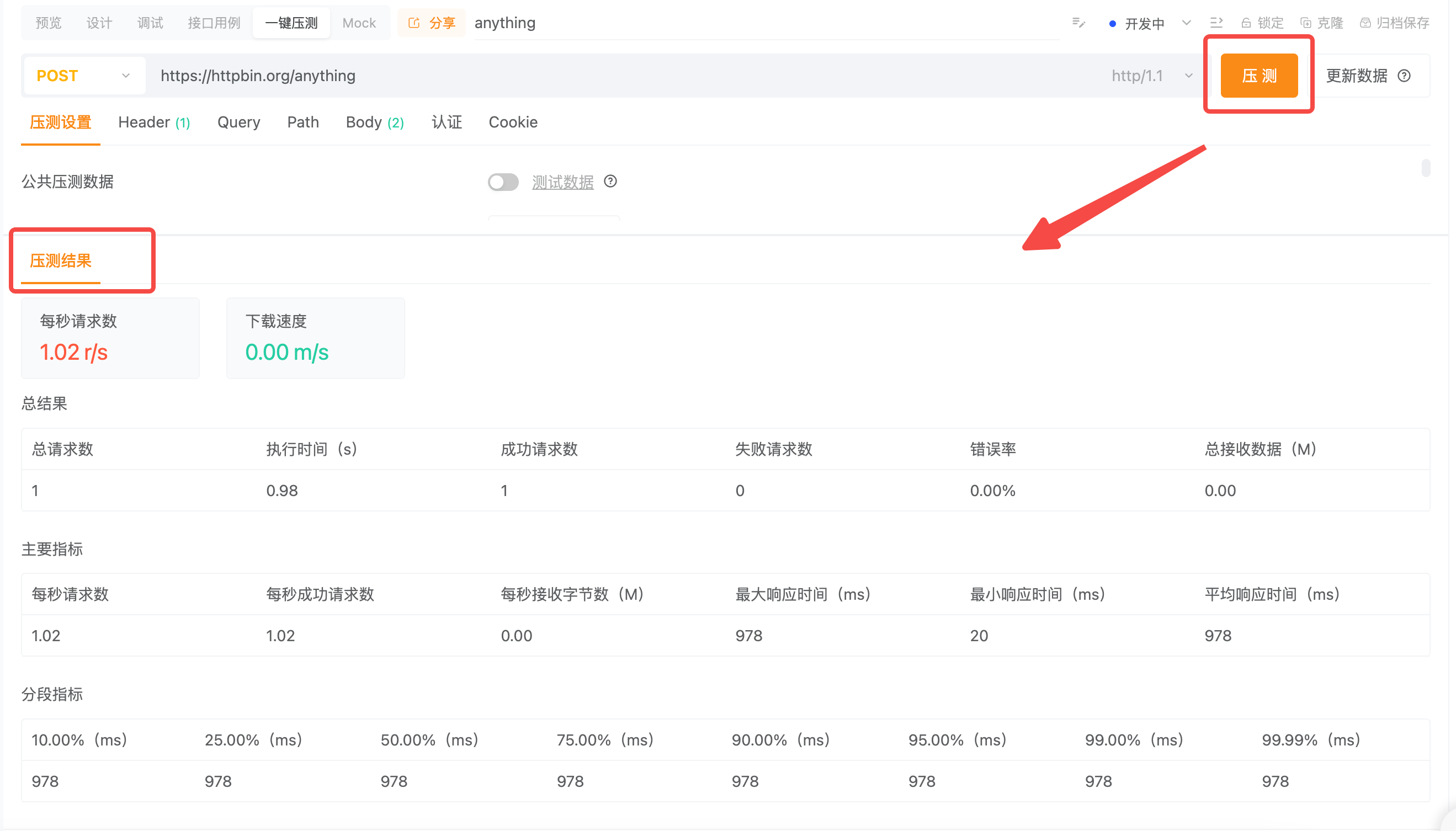Toggle the 测试数据 switch on

coord(503,182)
